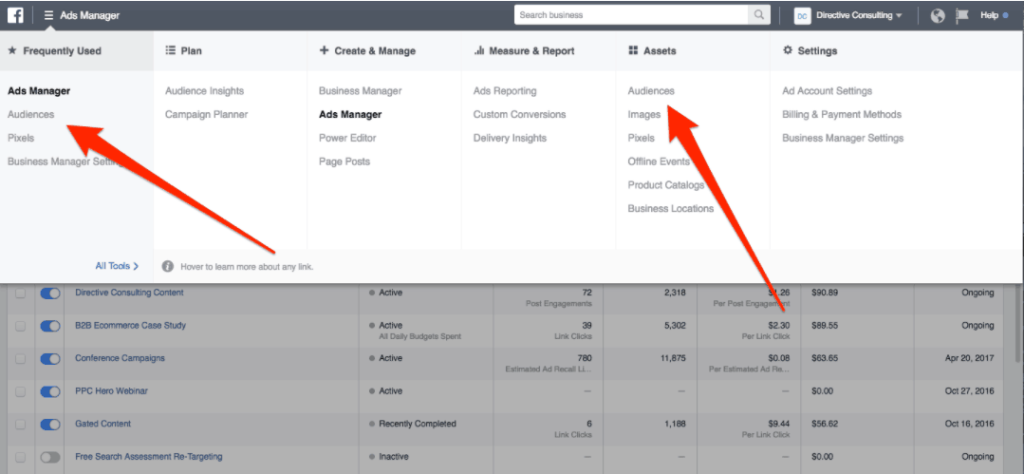Select Pixels under Frequently Used
Viewport: 1024px width, 474px height.
[x=21, y=138]
